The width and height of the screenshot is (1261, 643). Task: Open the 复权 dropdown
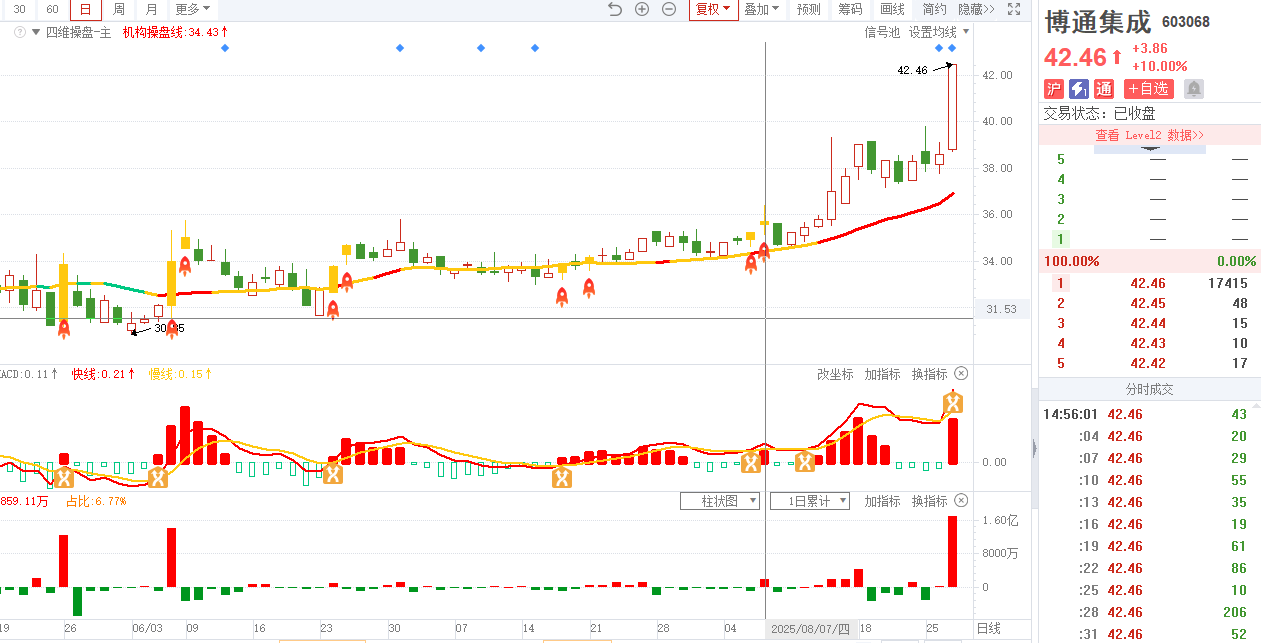pyautogui.click(x=713, y=9)
